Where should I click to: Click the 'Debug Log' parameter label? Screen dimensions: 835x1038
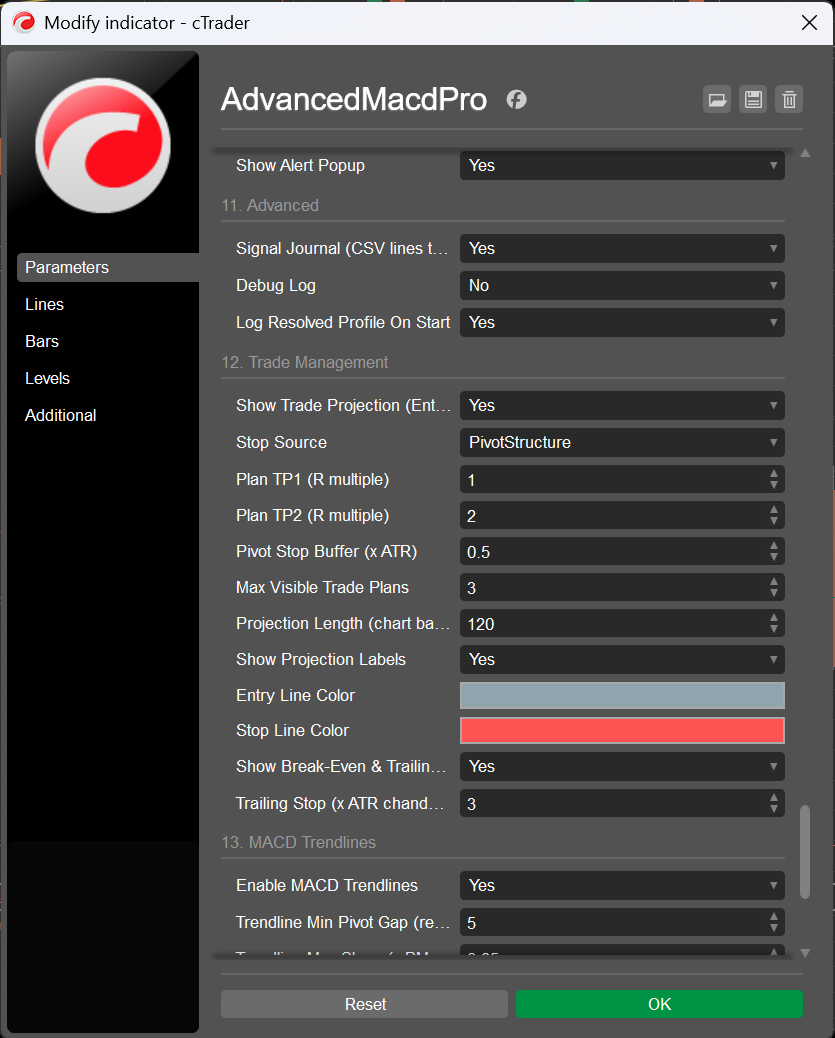(x=275, y=286)
